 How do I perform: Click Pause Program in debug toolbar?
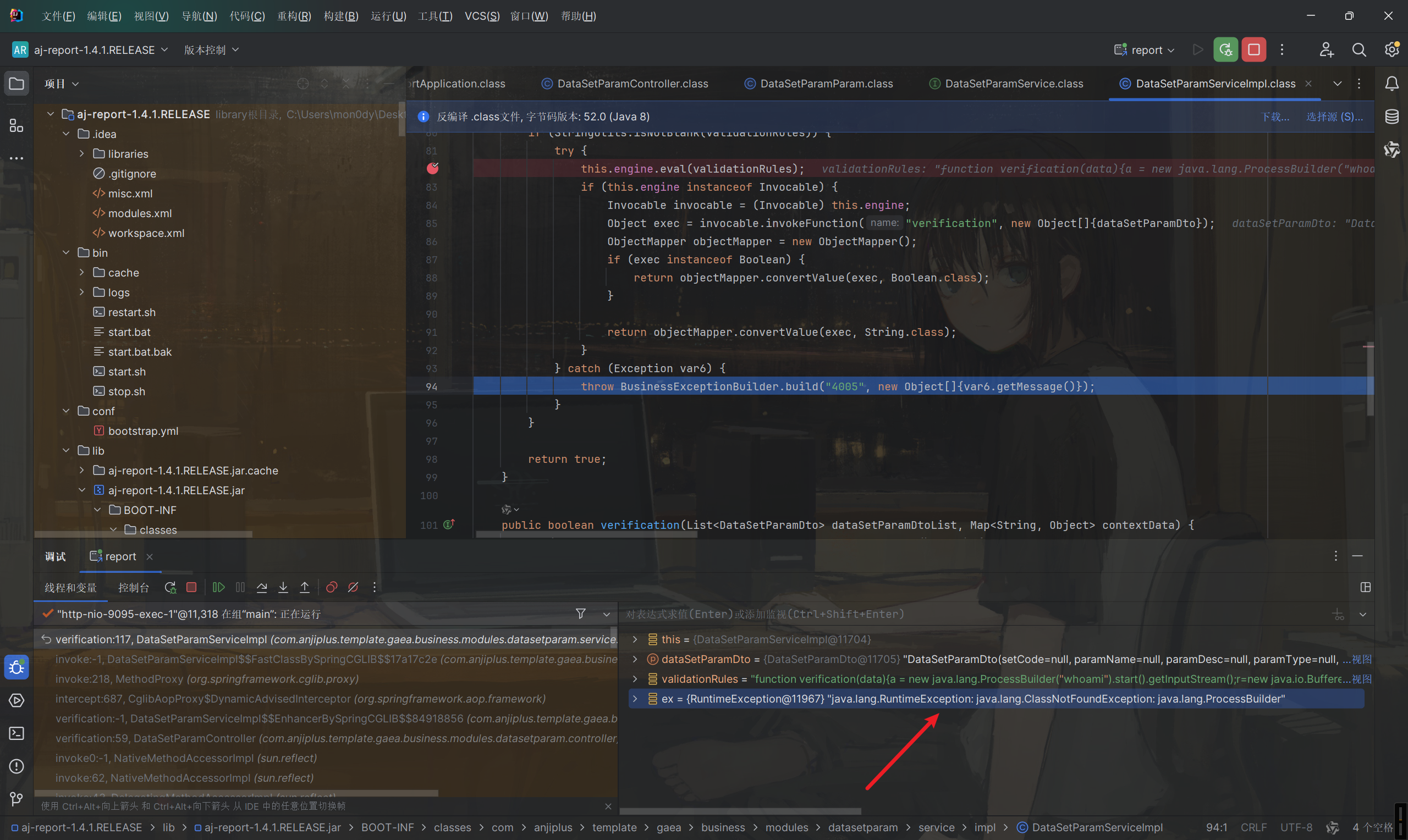pyautogui.click(x=240, y=587)
